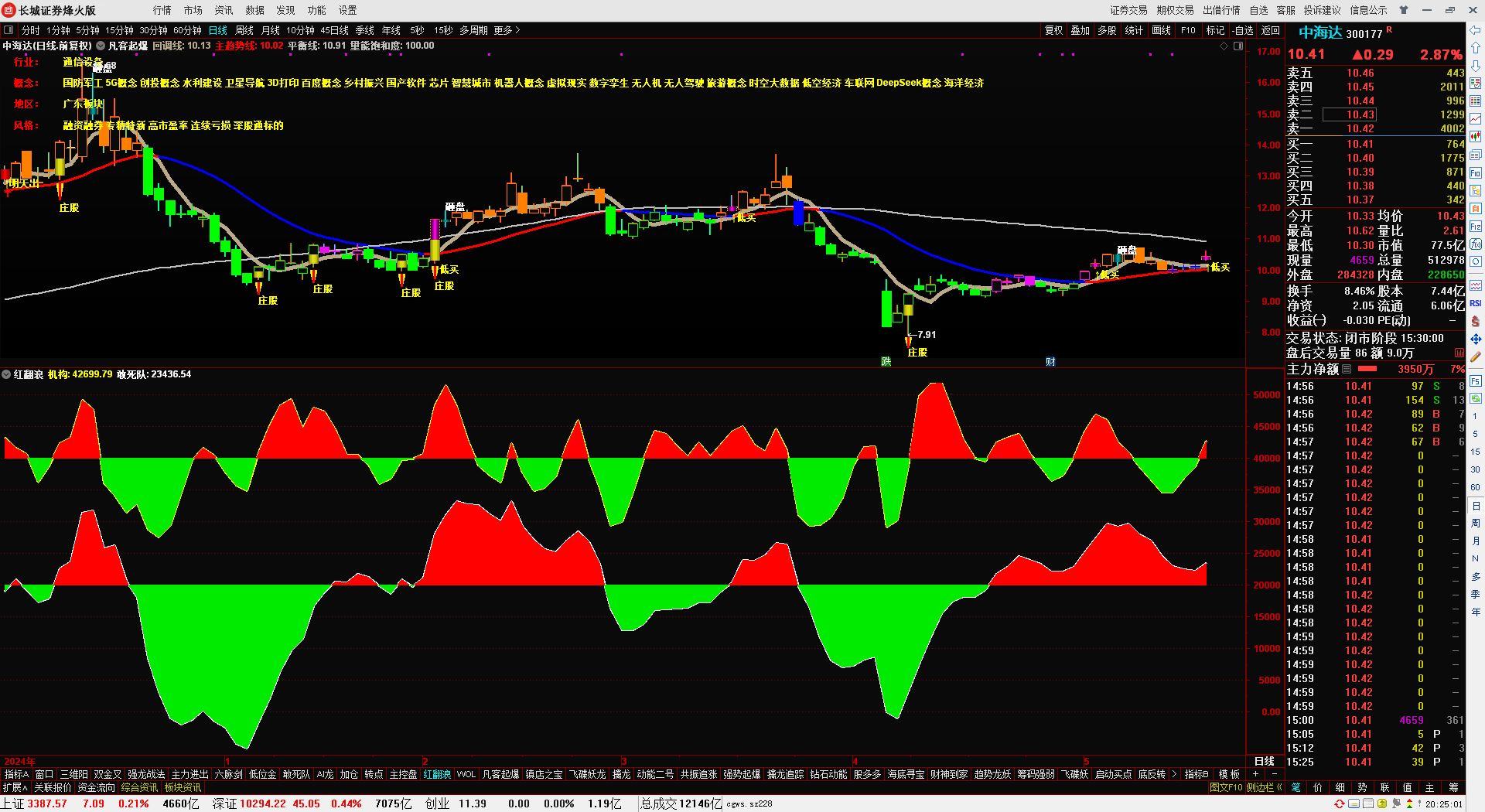Screen dimensions: 1485x812
Task: Select the 15 minute period in sidebar
Action: [1476, 452]
